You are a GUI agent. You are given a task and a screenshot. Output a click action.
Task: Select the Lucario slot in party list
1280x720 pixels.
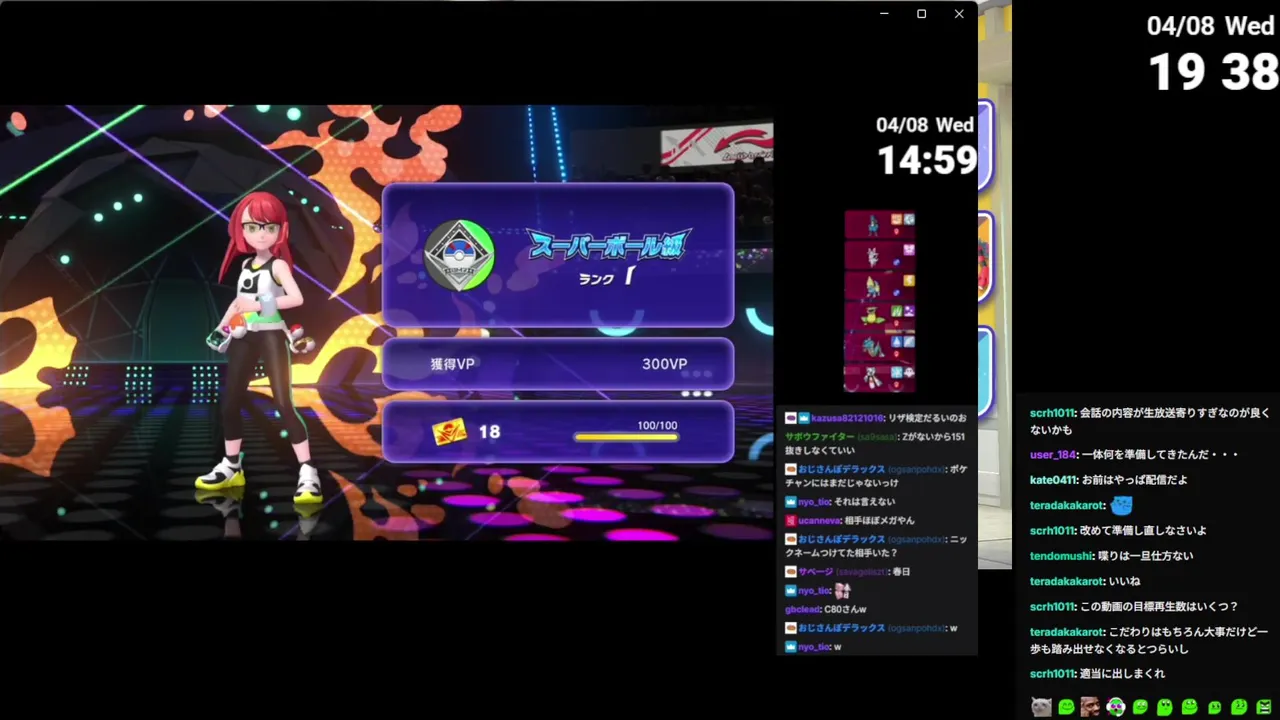pyautogui.click(x=880, y=225)
